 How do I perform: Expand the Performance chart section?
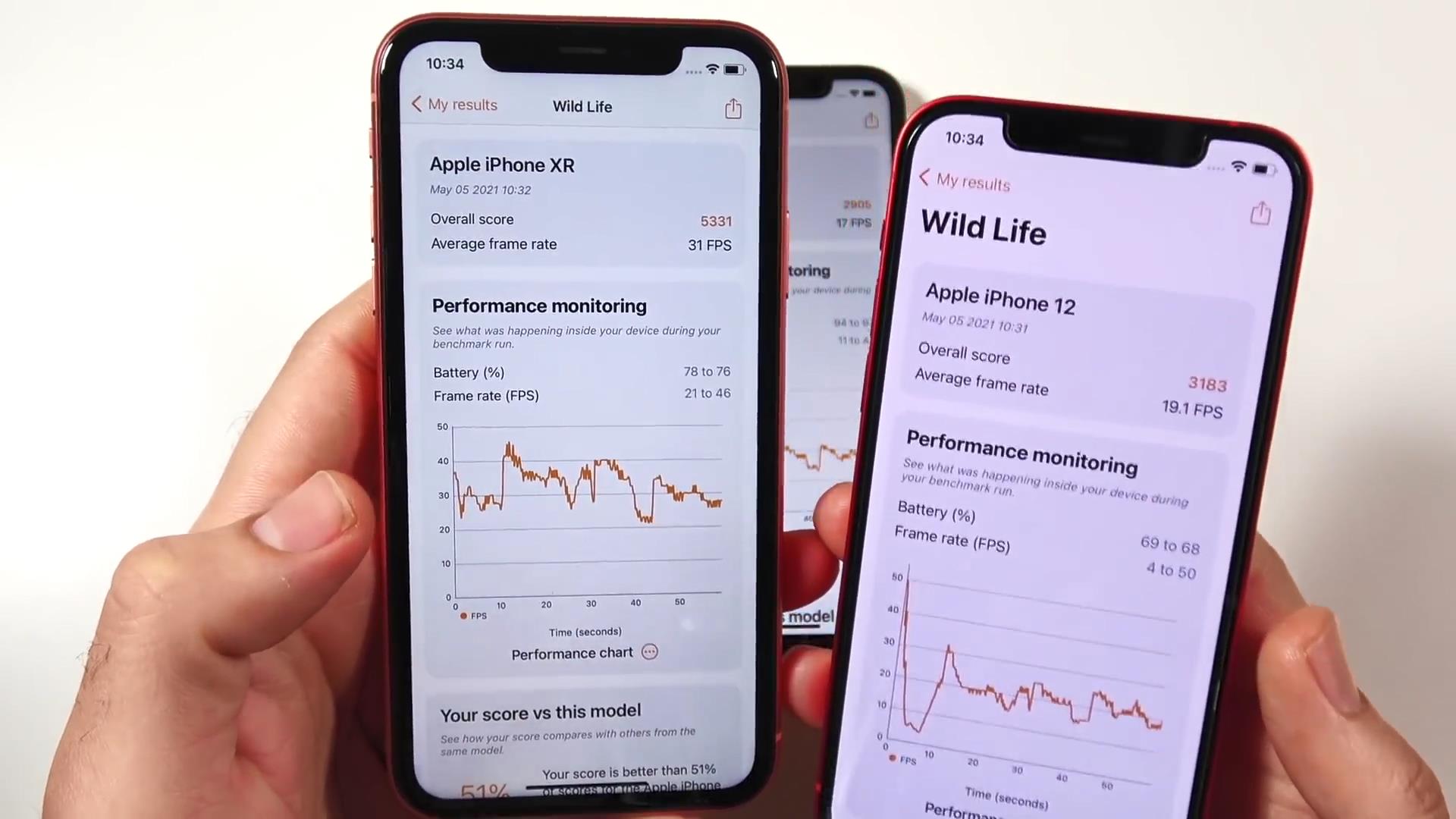click(x=649, y=653)
